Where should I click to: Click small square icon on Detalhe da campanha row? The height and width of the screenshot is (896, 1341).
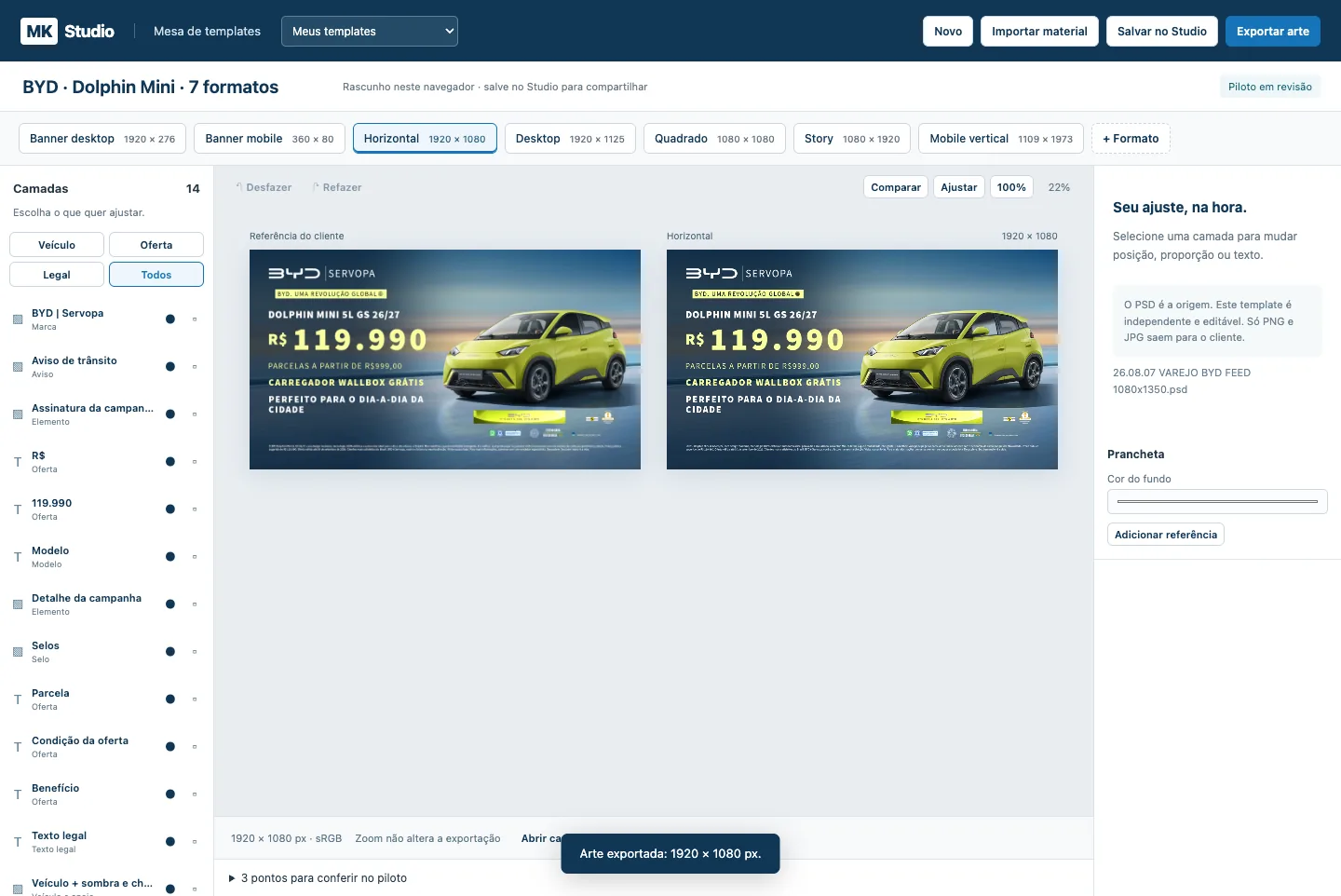point(195,604)
